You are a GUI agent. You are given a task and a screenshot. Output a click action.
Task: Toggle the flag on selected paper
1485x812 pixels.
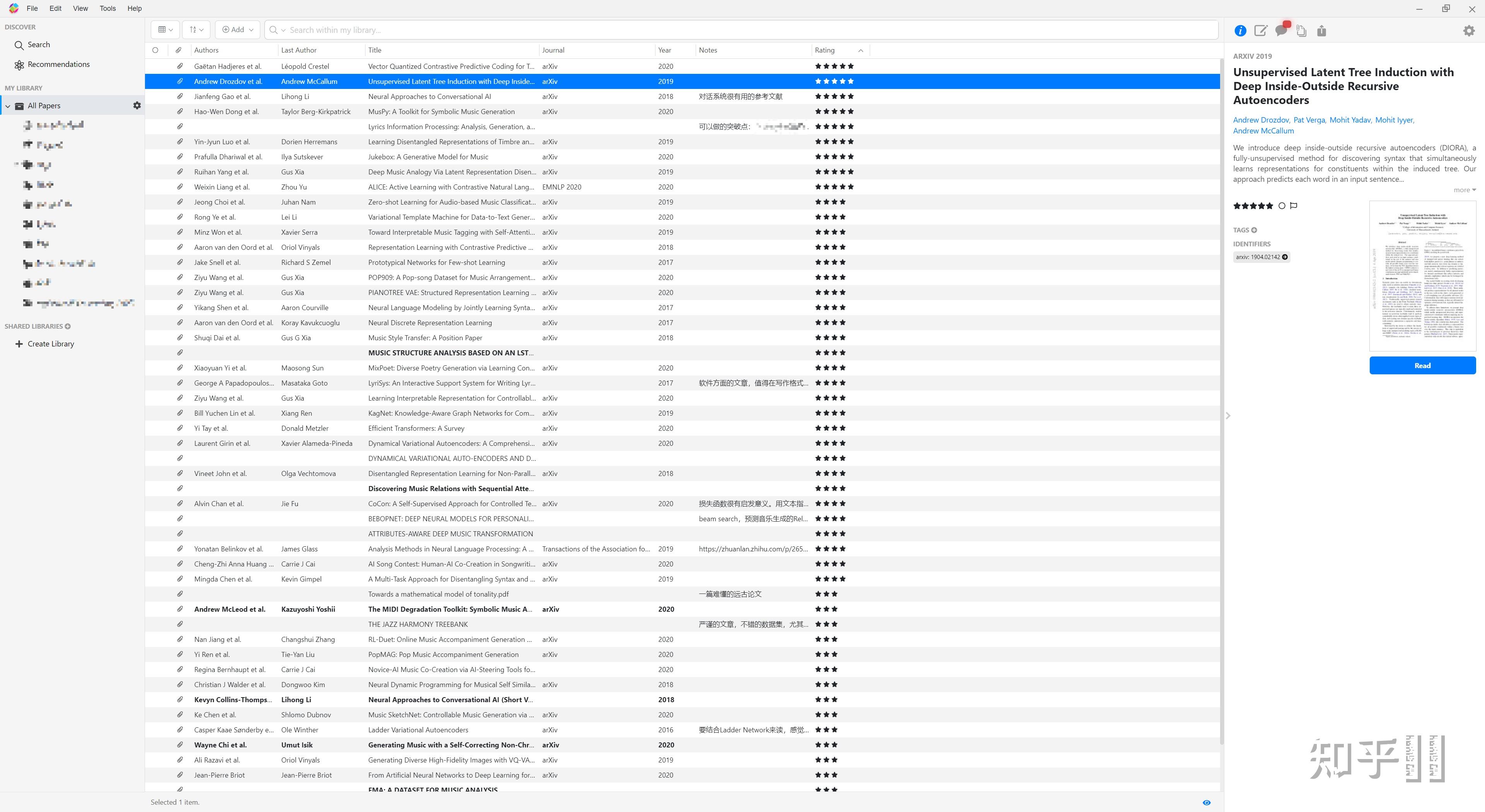(1294, 206)
